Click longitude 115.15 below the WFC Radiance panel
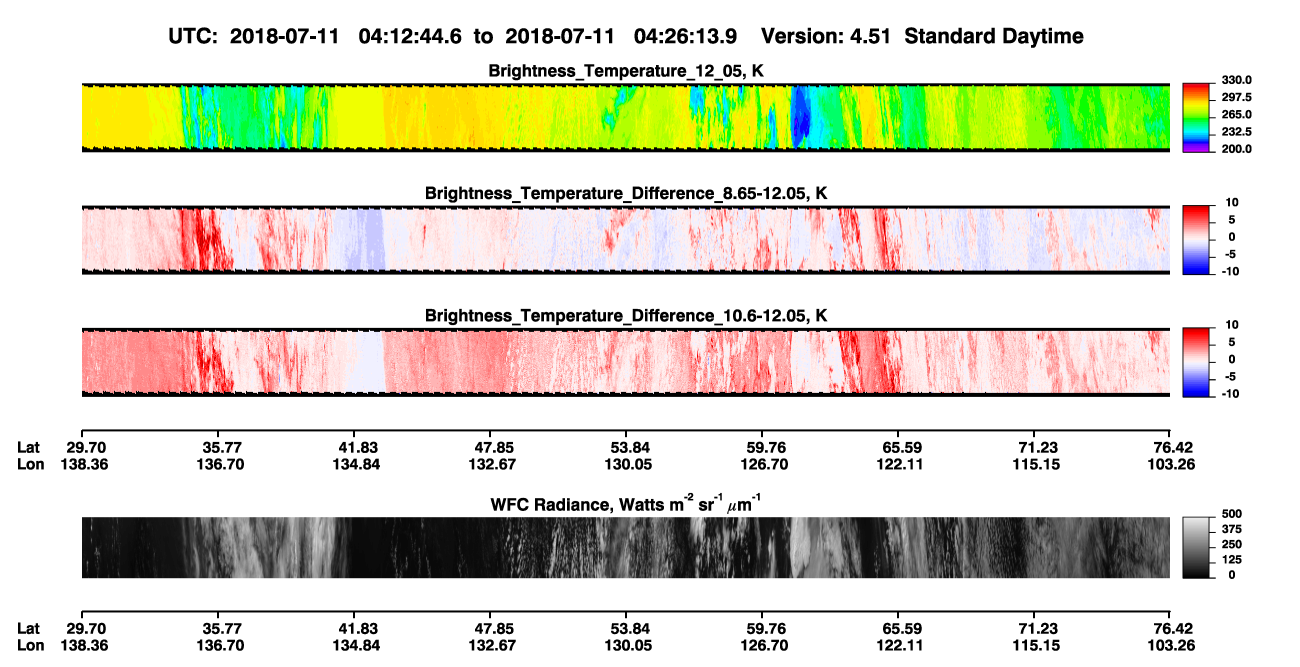1300x667 pixels. click(1038, 645)
